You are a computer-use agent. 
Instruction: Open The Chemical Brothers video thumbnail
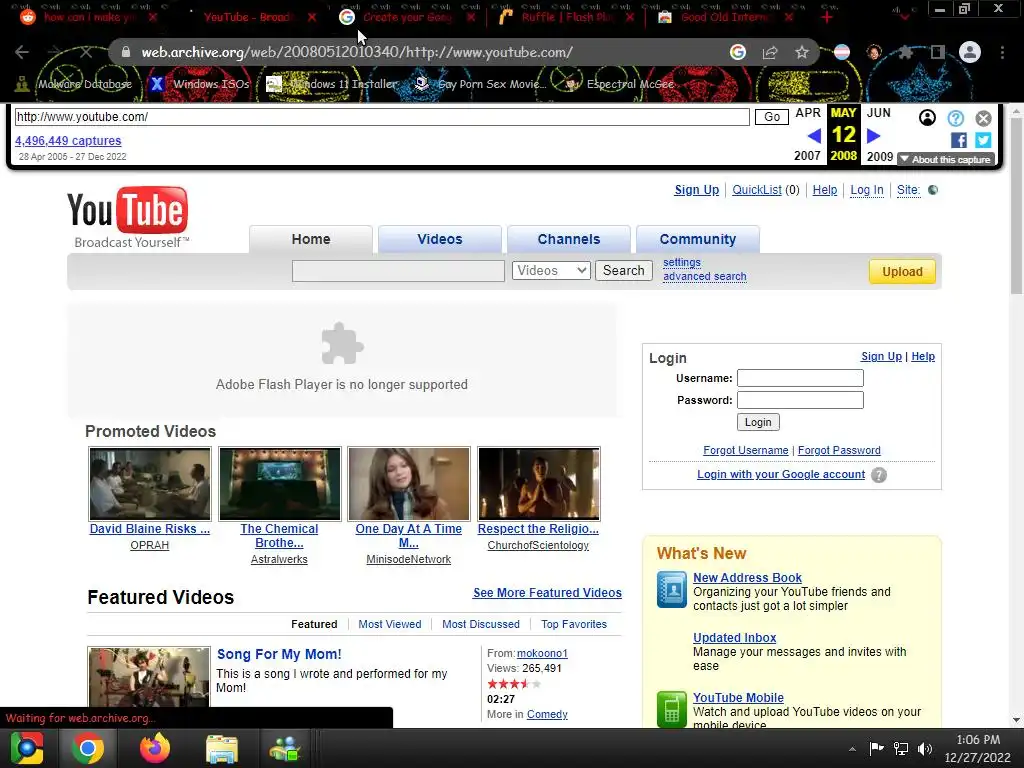280,484
